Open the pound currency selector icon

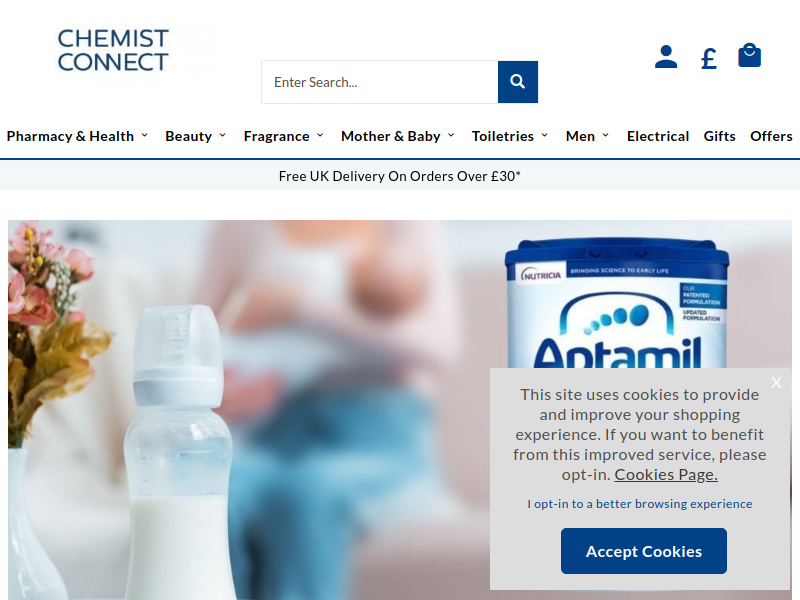point(709,58)
